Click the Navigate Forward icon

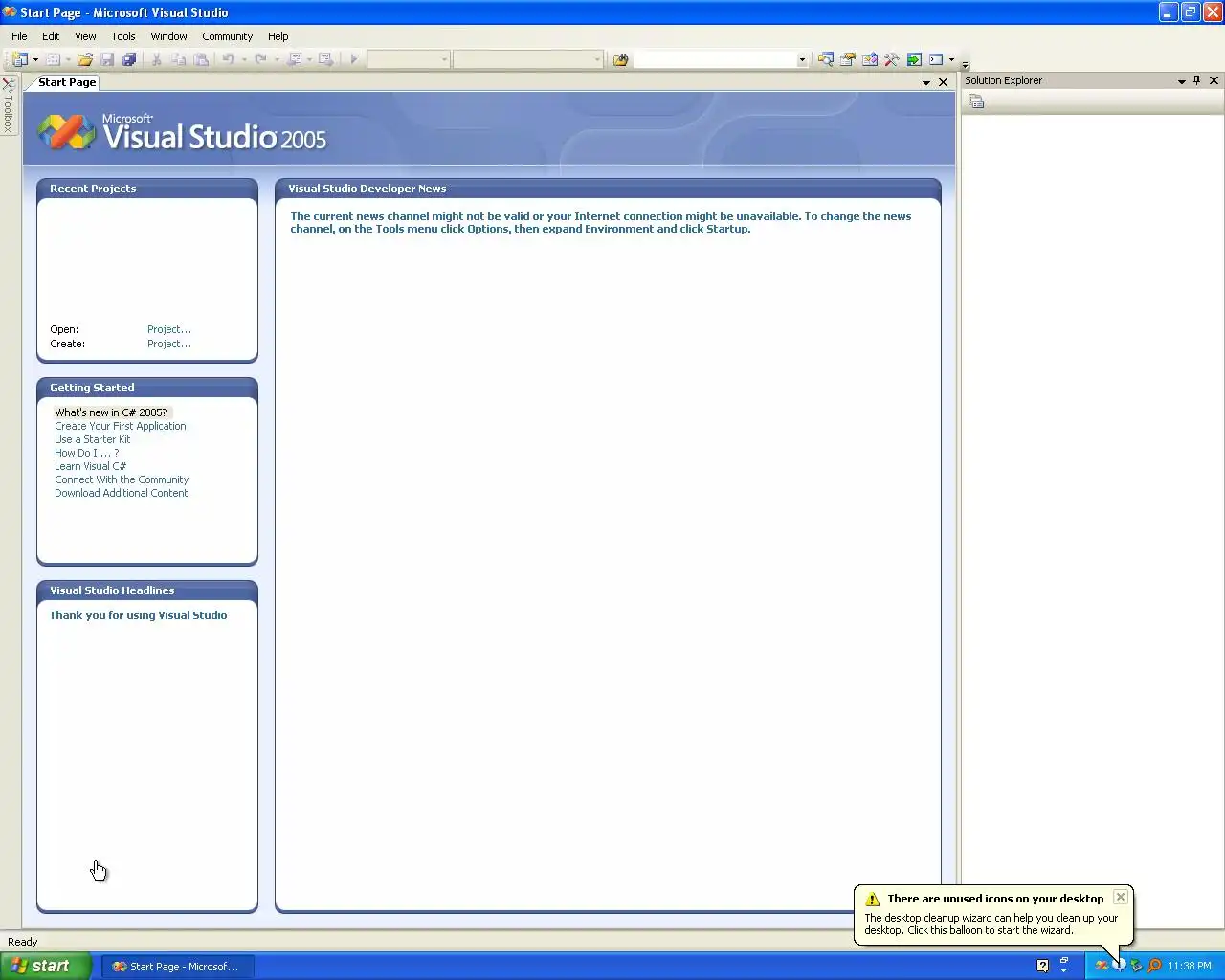(325, 59)
